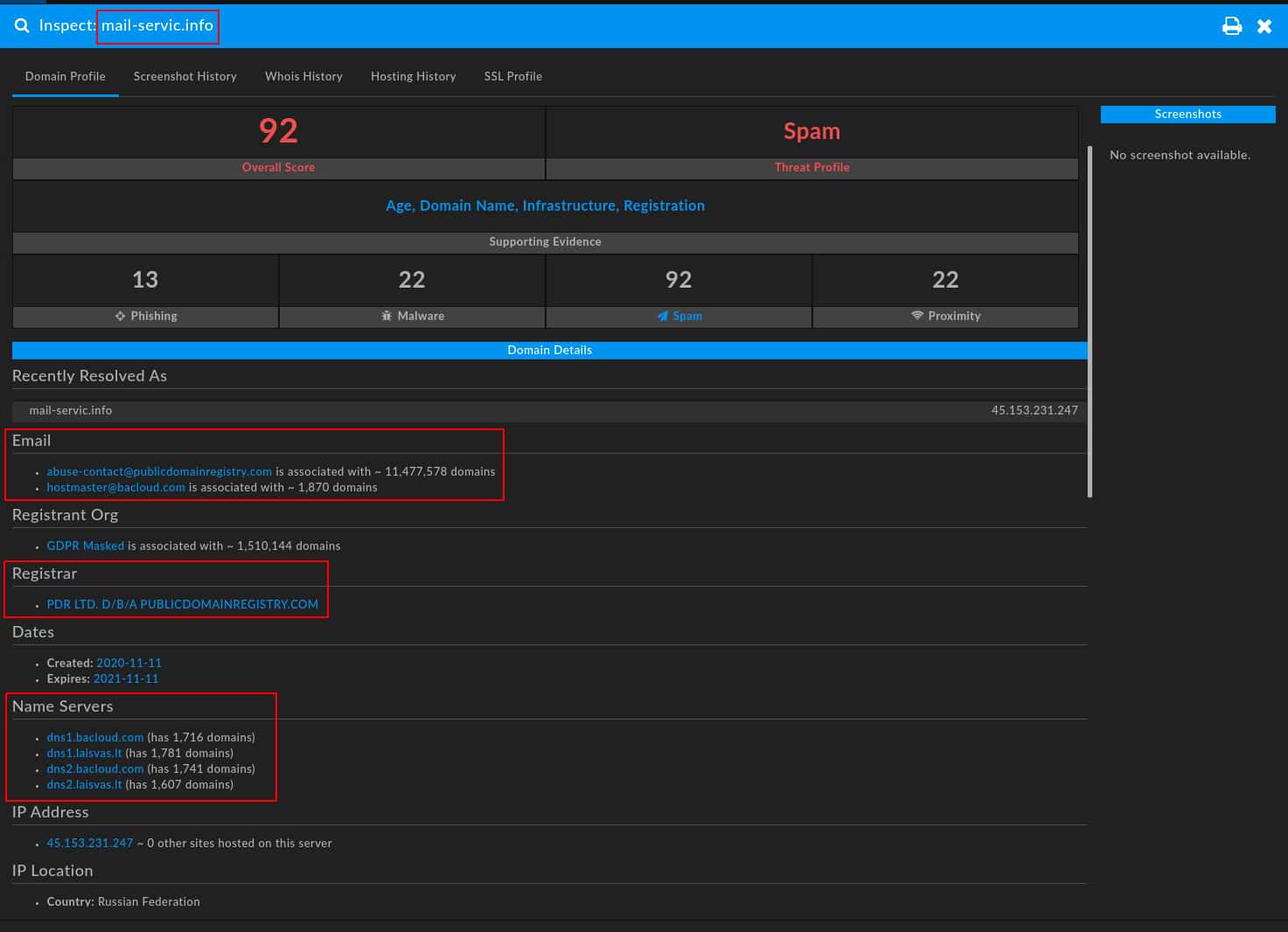Open the SSL Profile tab

[512, 76]
